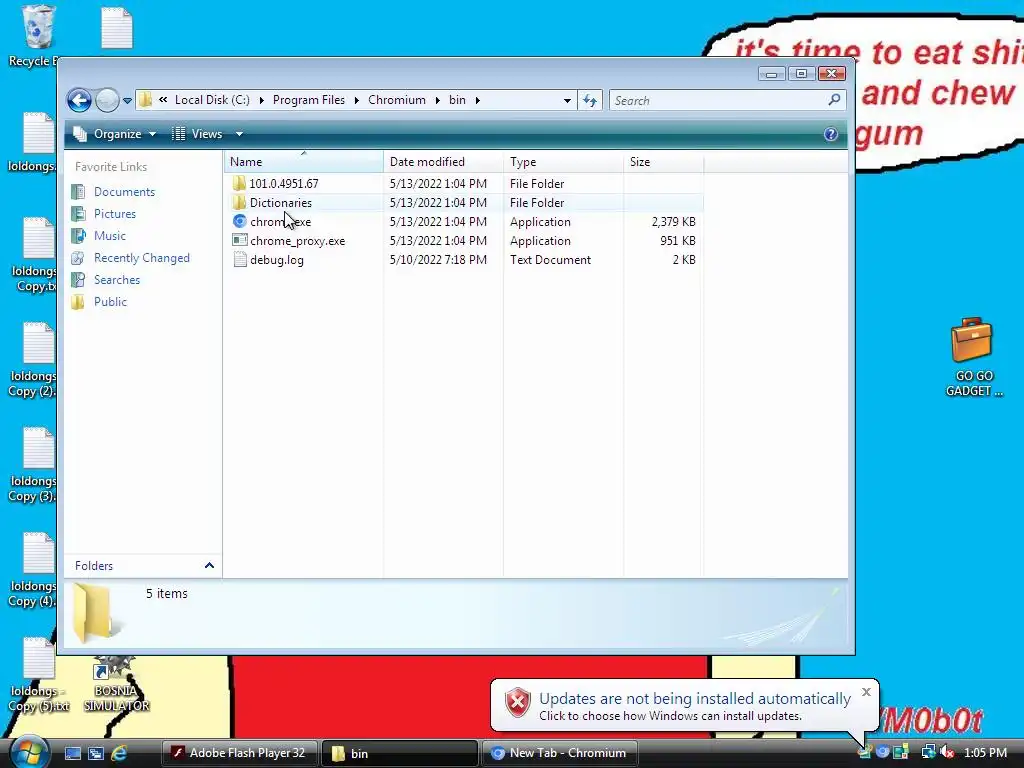Image resolution: width=1024 pixels, height=768 pixels.
Task: Click the search magnifier icon
Action: [834, 100]
